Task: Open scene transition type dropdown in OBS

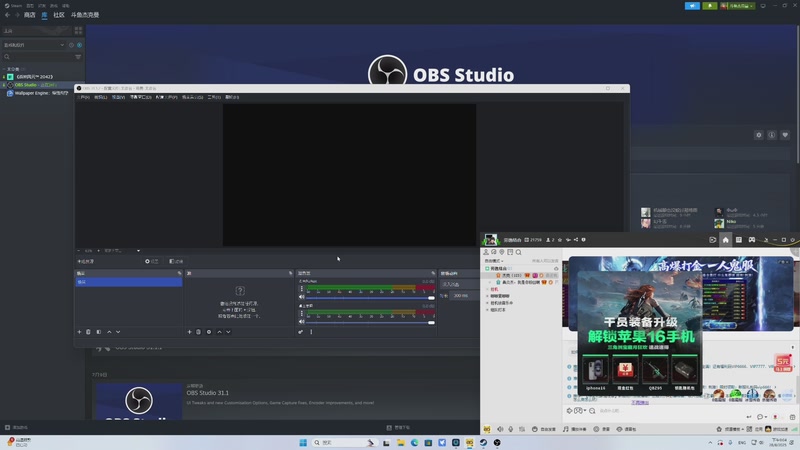Action: tap(459, 284)
